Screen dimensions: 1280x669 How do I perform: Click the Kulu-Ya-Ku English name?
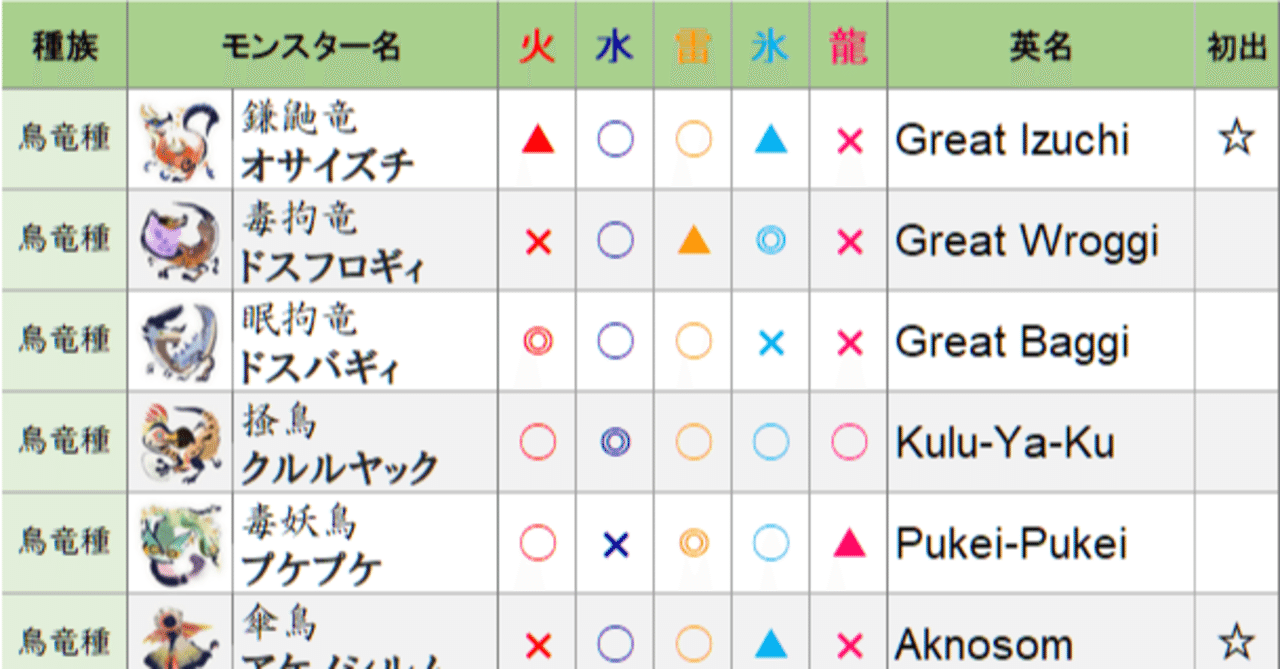coord(1005,442)
